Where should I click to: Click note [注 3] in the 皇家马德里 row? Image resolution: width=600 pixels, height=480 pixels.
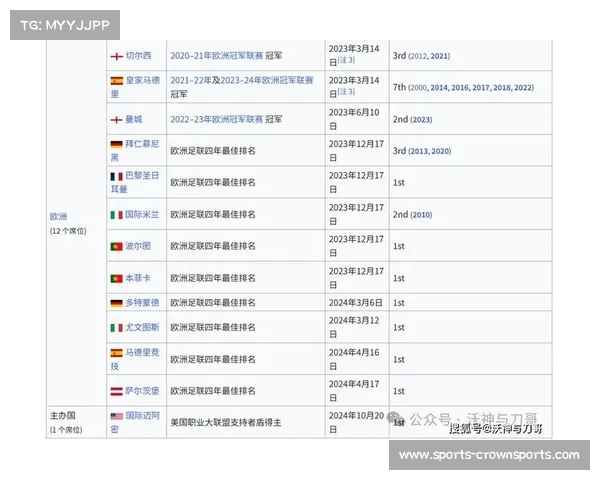pos(346,92)
